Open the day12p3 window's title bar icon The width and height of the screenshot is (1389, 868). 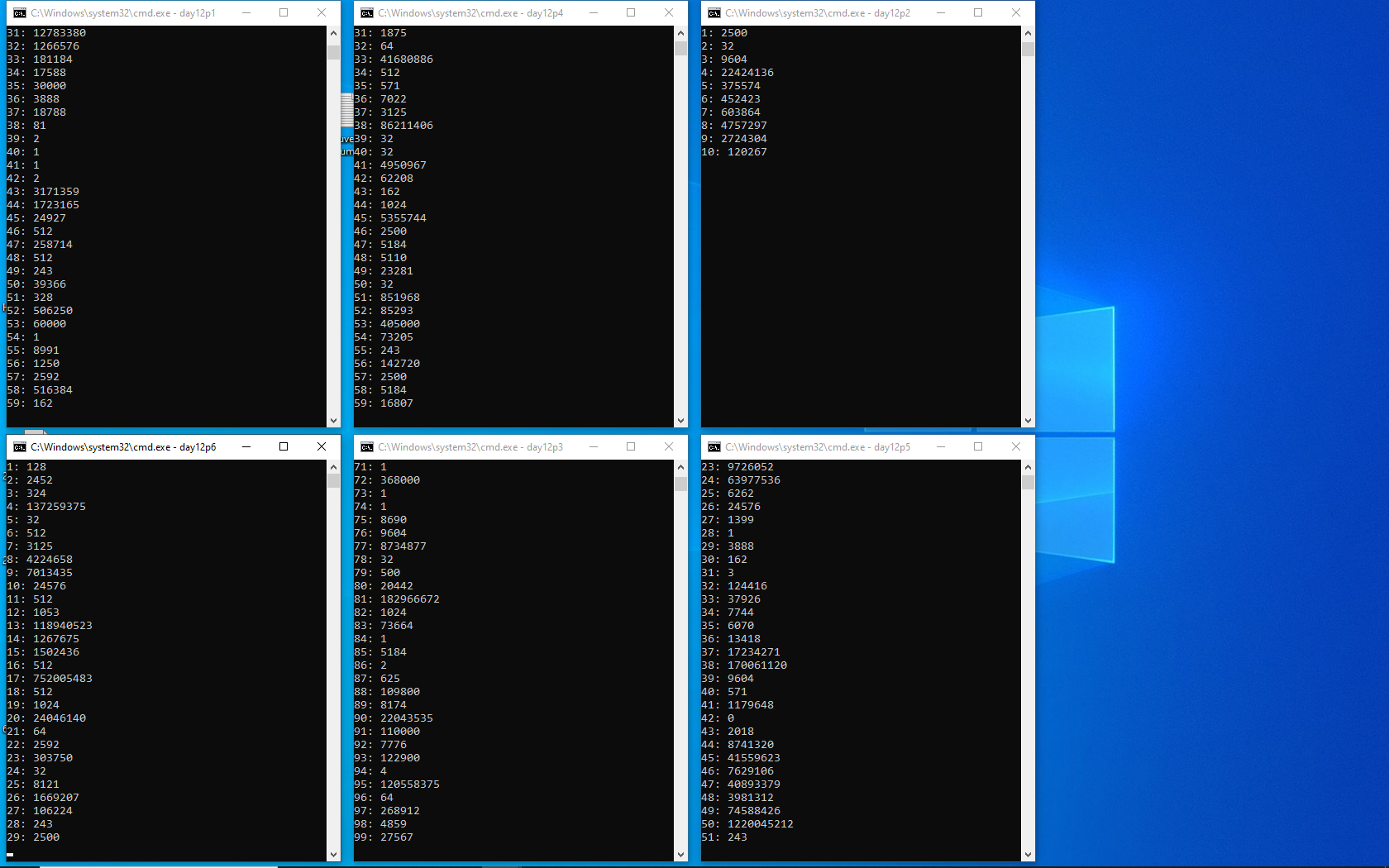(367, 447)
